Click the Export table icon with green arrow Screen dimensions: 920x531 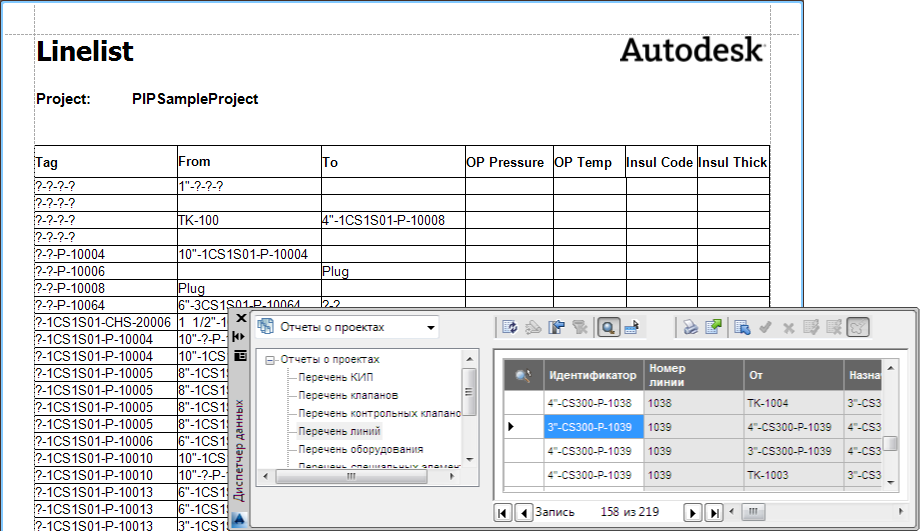713,327
